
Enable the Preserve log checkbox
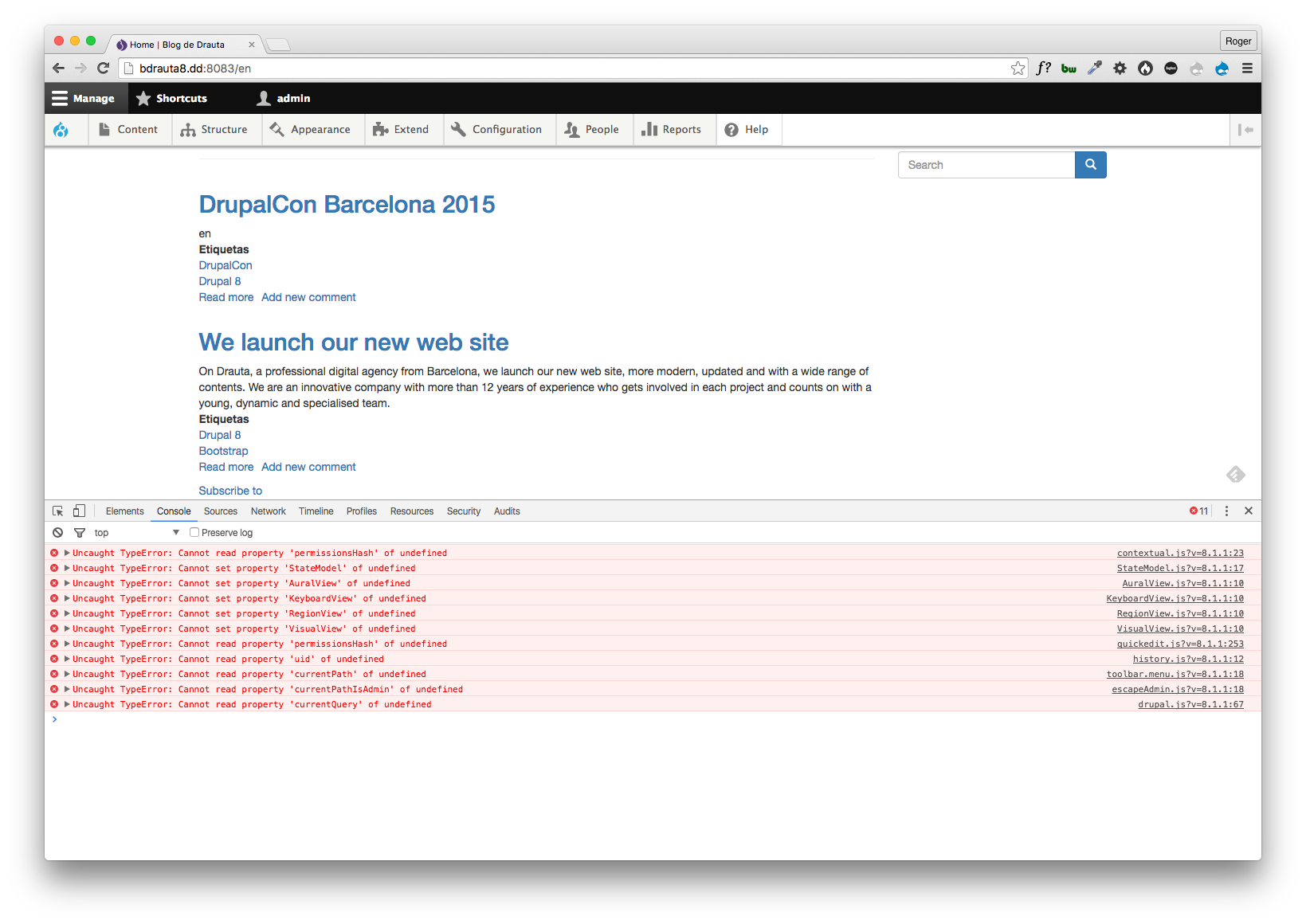point(194,533)
